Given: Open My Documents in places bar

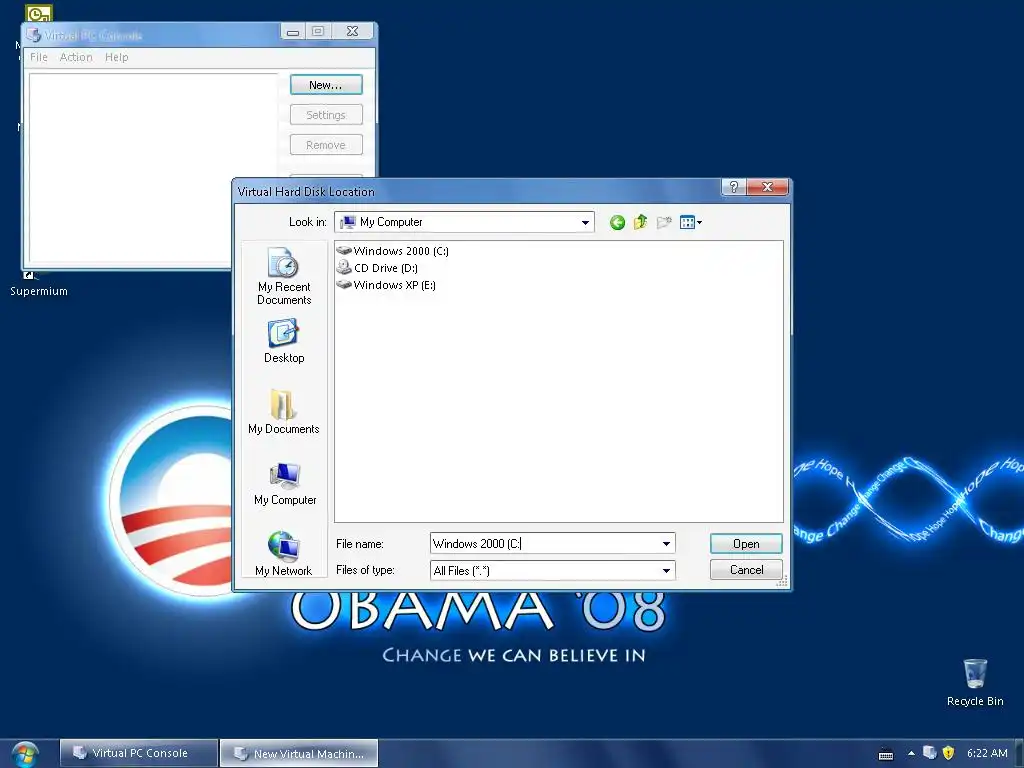Looking at the screenshot, I should 284,411.
